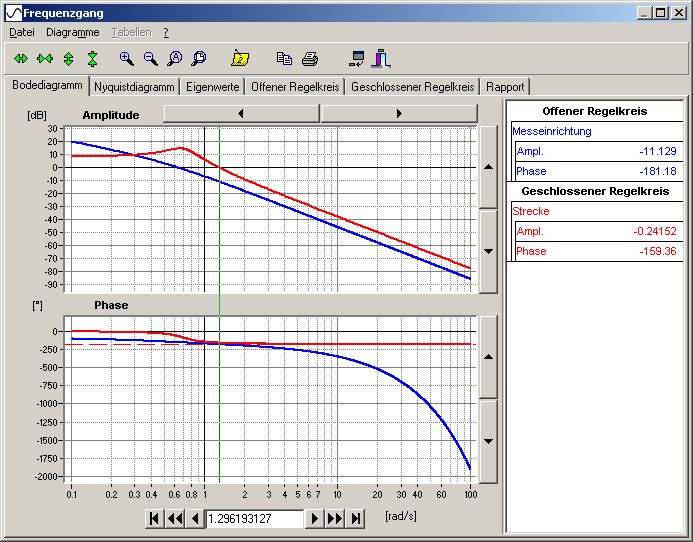Click the [rad/s] unit label

point(400,516)
